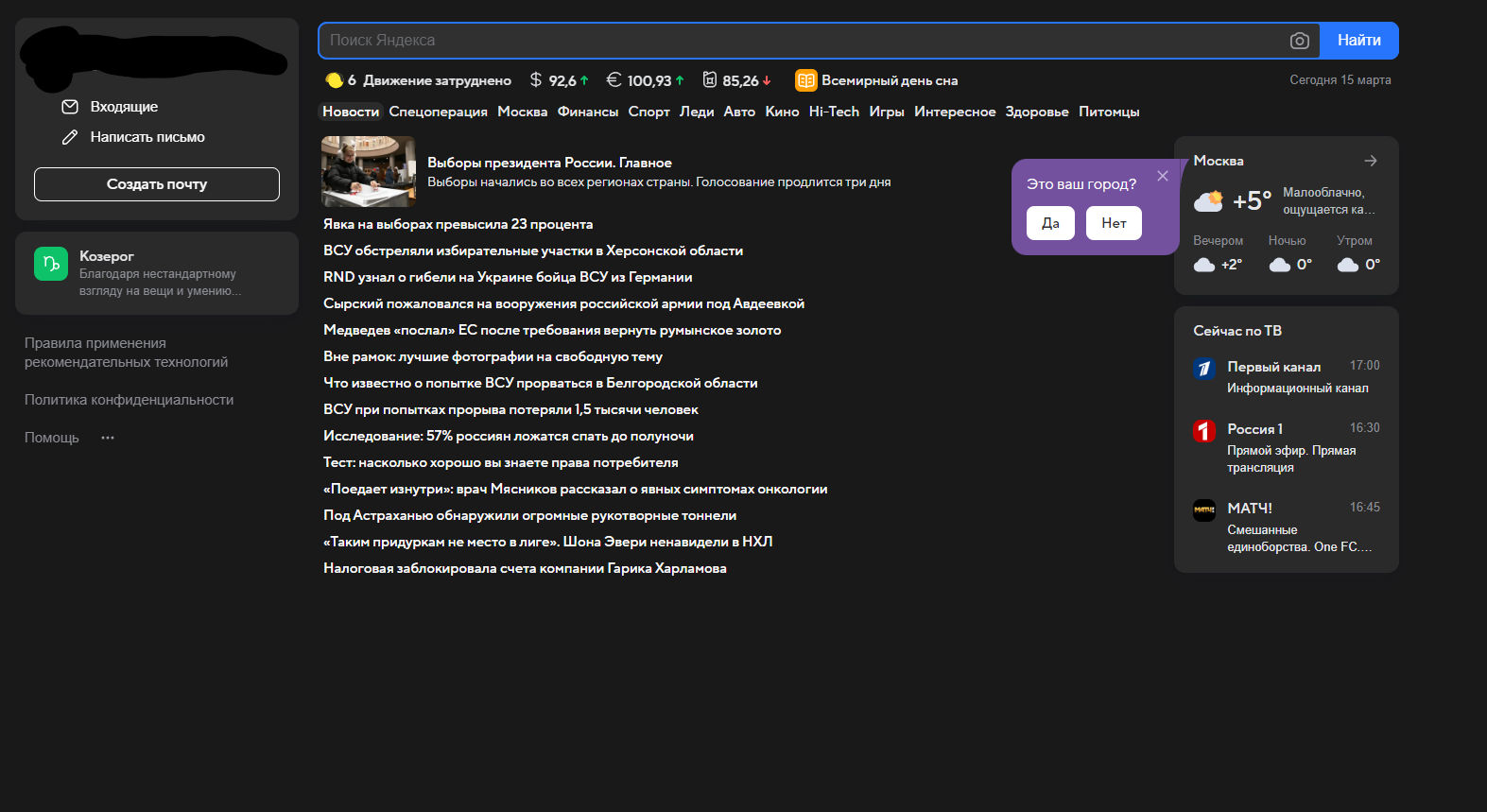Click the Написать письмо link
This screenshot has width=1487, height=812.
click(147, 137)
